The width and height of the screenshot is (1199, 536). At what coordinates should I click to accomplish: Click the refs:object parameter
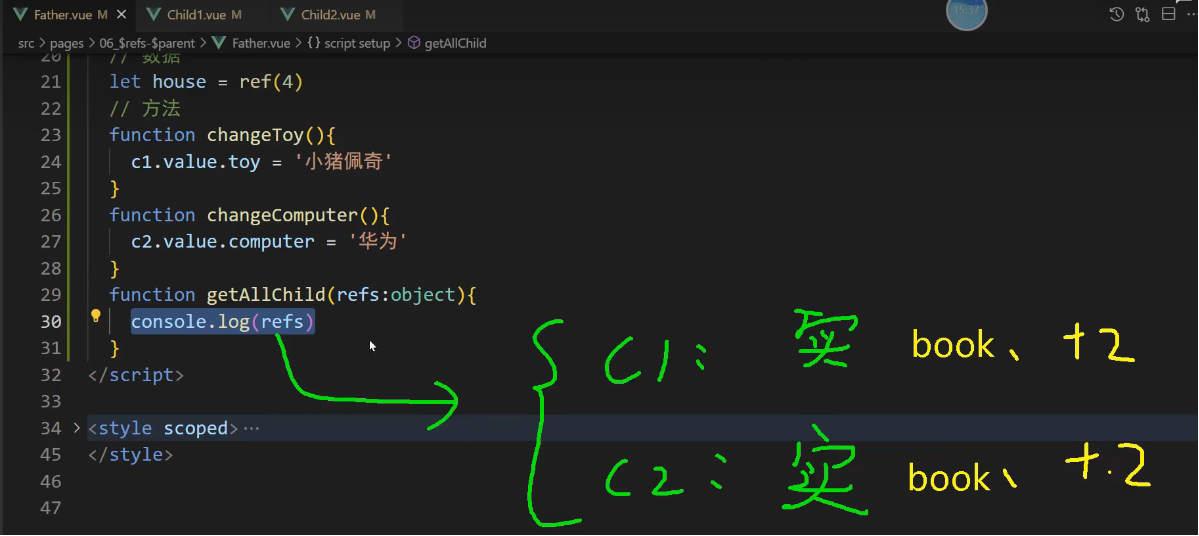click(396, 295)
